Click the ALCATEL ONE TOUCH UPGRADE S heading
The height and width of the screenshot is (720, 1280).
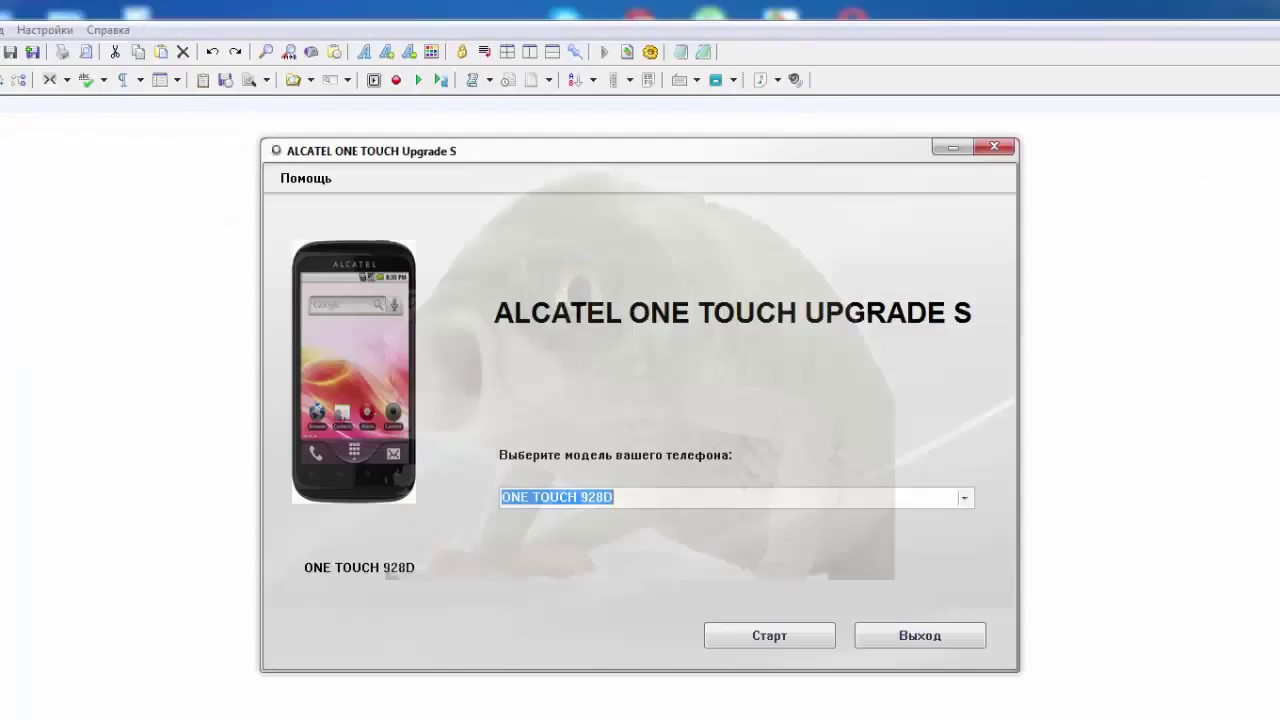tap(732, 313)
